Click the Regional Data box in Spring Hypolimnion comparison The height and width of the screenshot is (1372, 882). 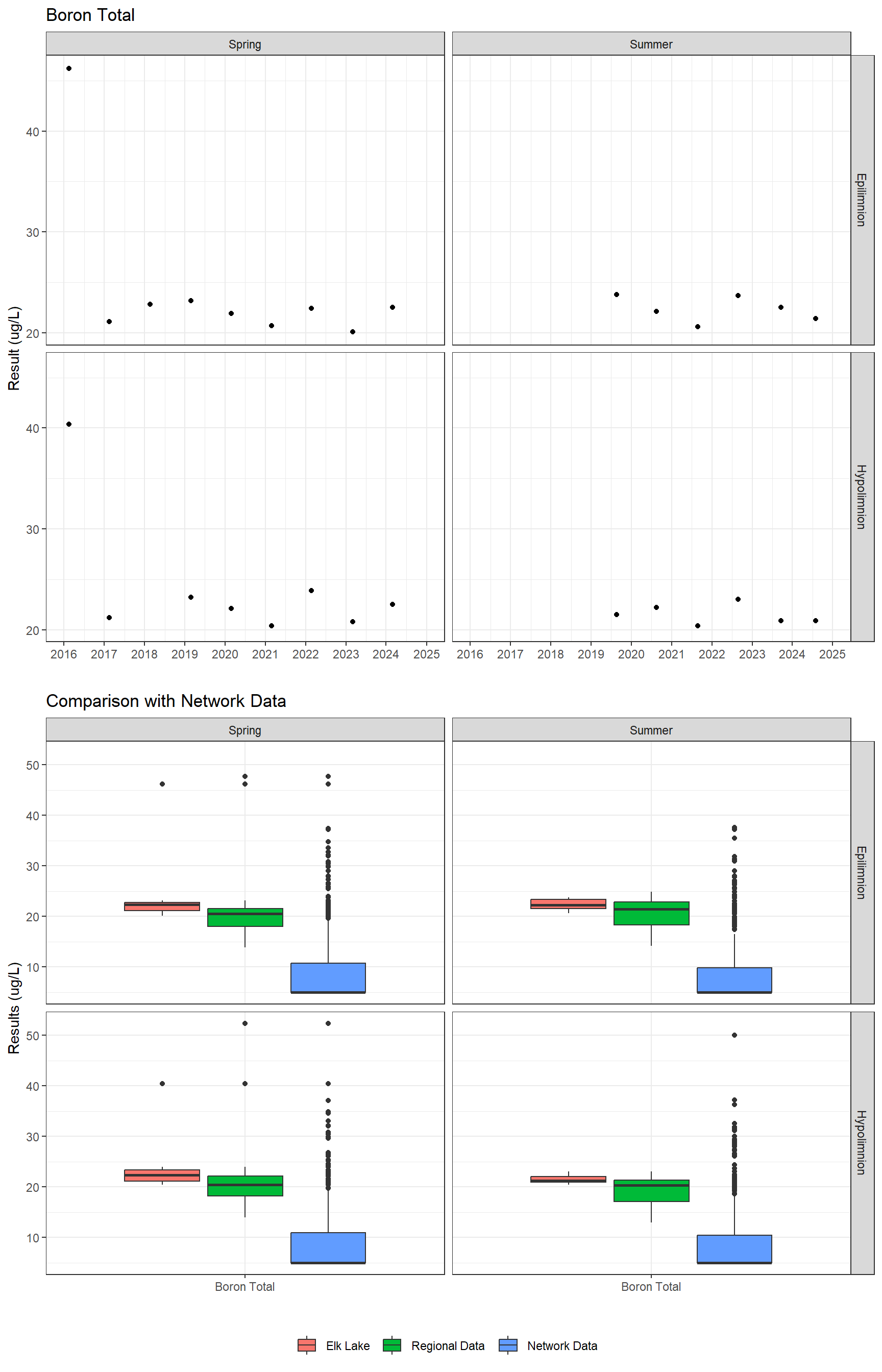(245, 1186)
